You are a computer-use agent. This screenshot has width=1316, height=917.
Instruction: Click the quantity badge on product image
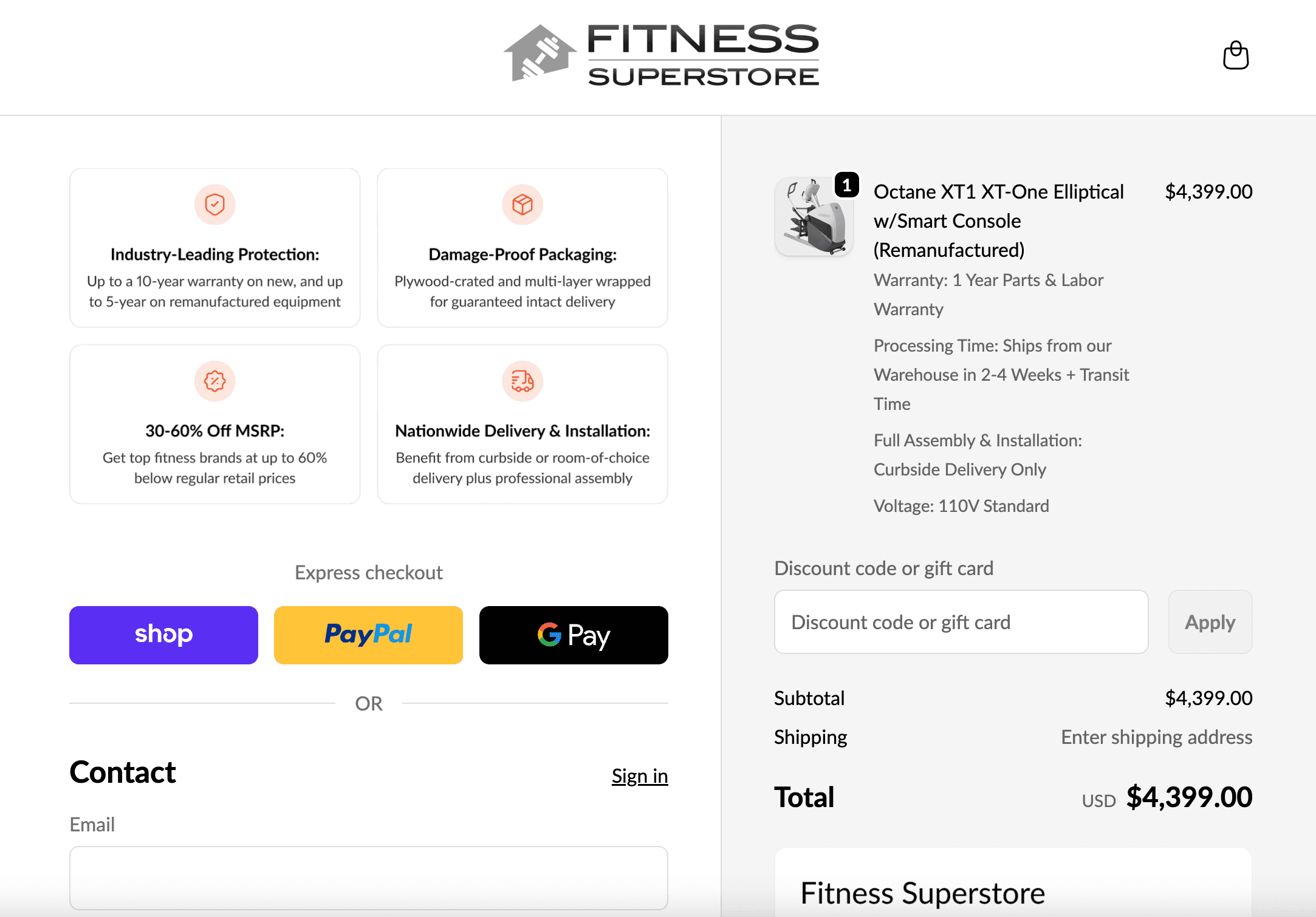[846, 185]
